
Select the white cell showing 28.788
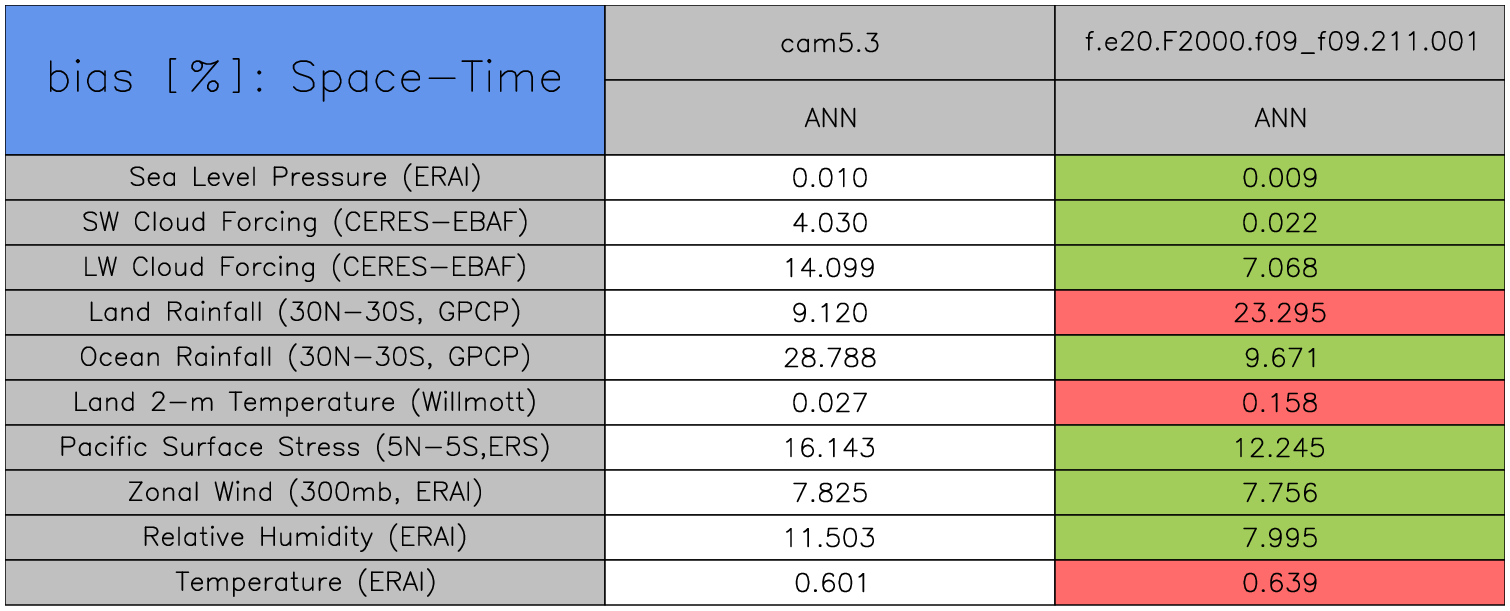tap(829, 358)
